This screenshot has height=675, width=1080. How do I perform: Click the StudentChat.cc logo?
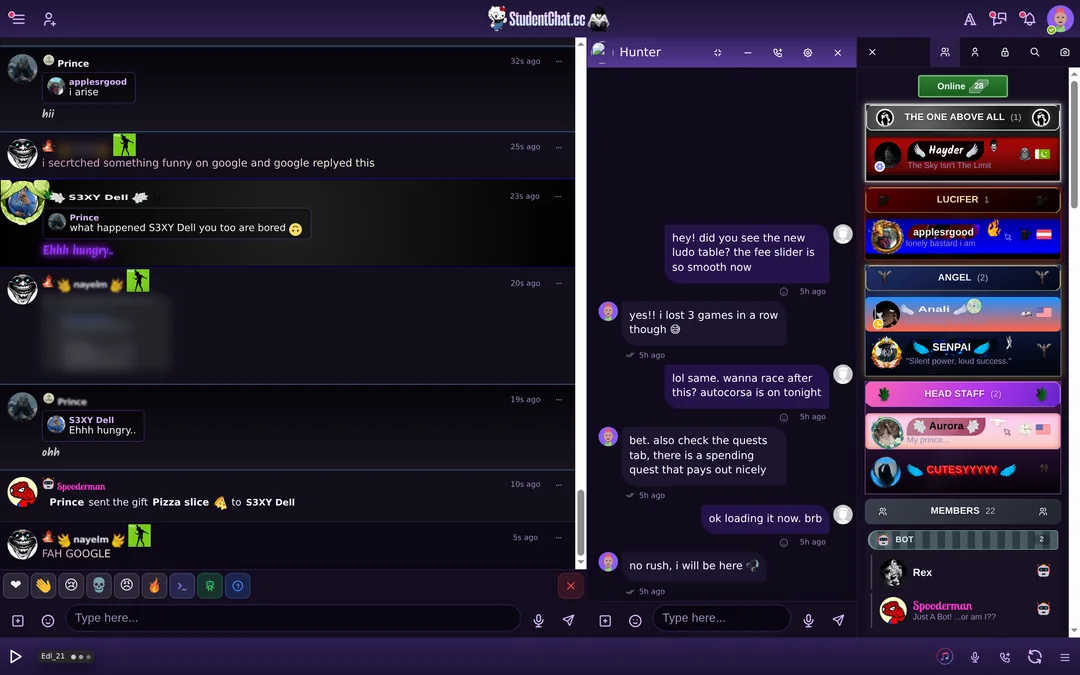[x=548, y=19]
